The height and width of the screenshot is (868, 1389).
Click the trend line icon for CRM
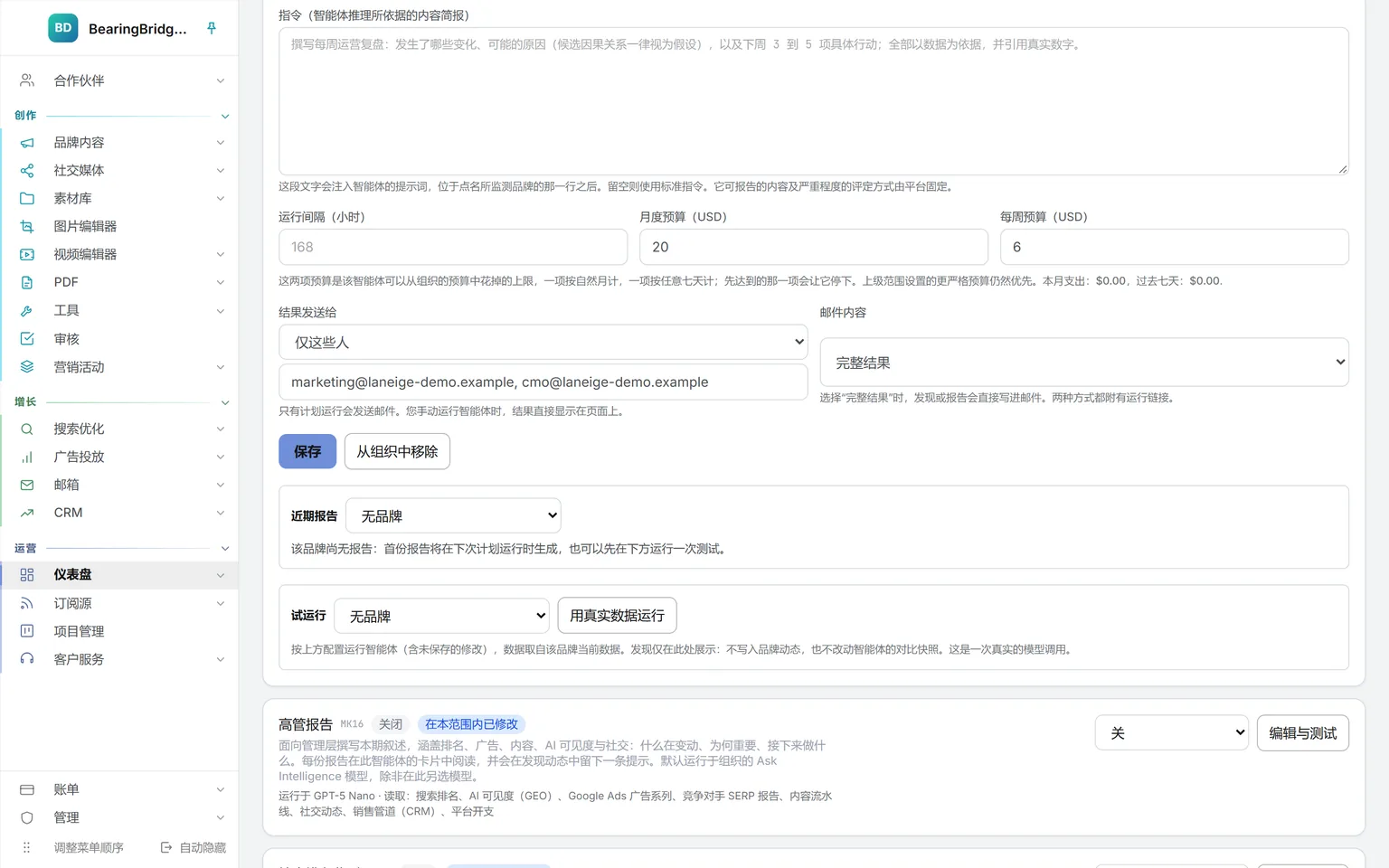pos(27,514)
